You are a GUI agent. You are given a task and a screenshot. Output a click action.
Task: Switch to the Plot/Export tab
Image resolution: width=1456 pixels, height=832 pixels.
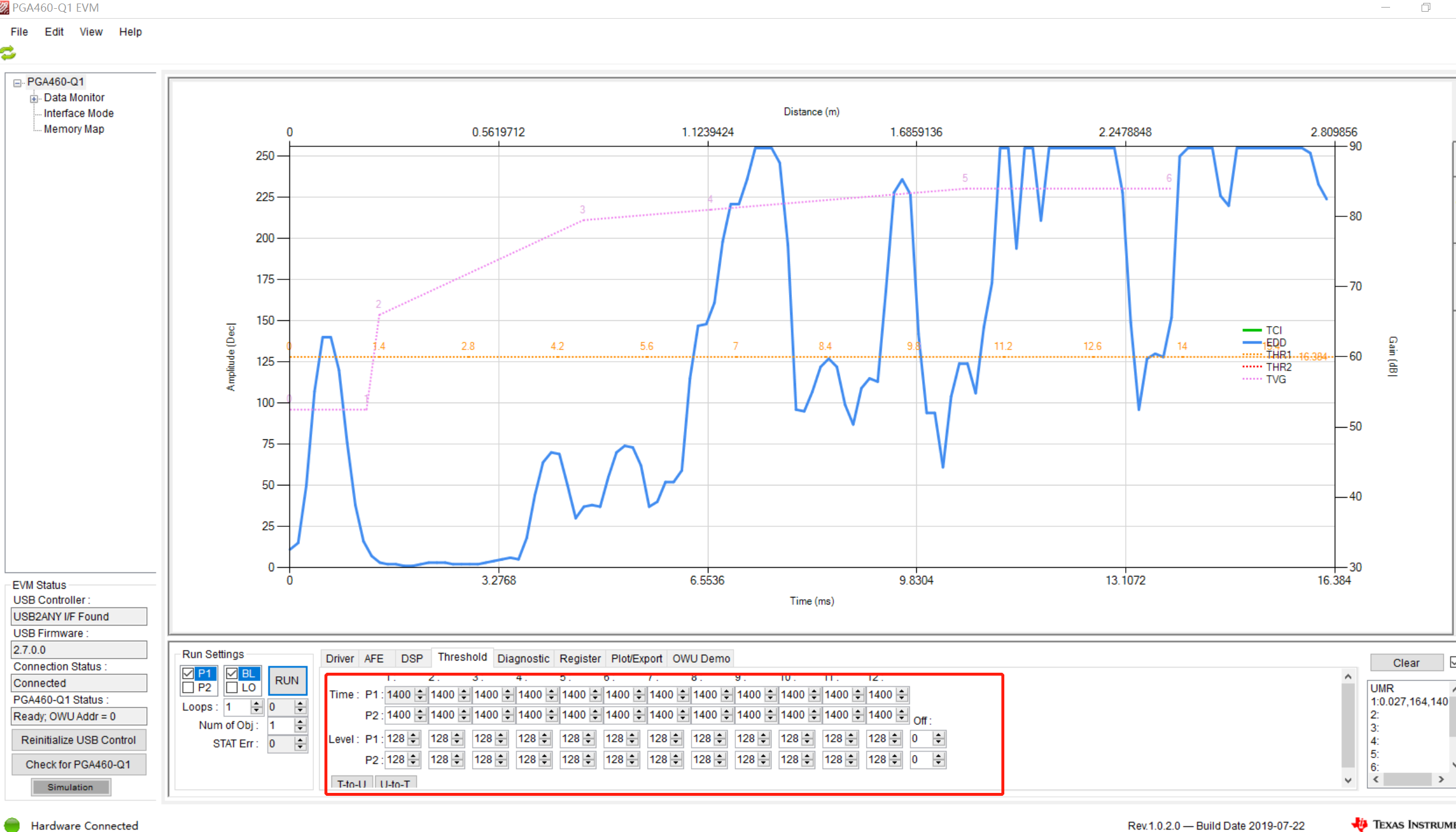636,658
